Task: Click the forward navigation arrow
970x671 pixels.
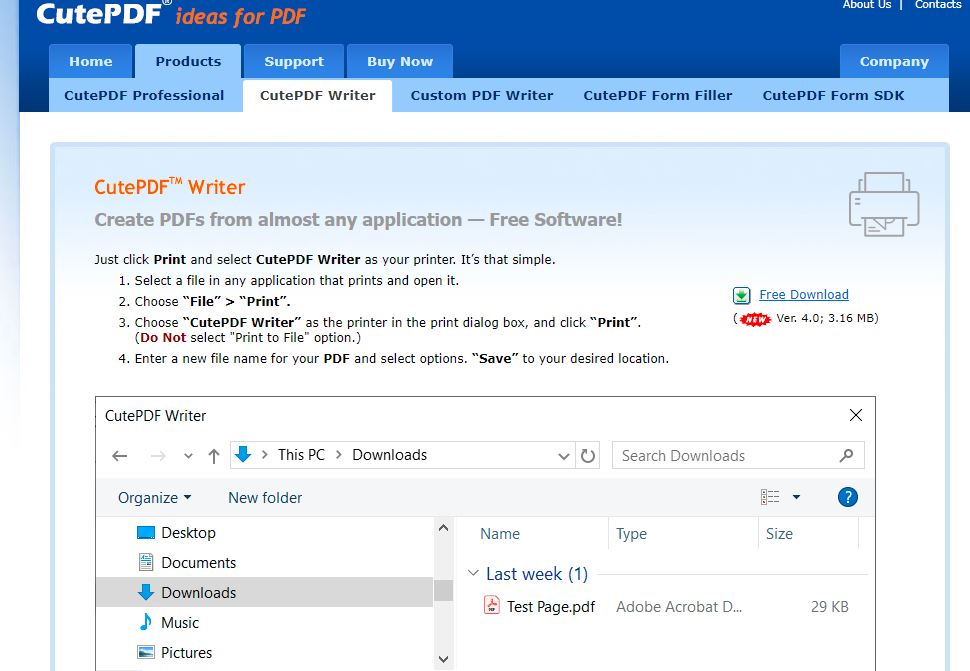Action: tap(158, 456)
